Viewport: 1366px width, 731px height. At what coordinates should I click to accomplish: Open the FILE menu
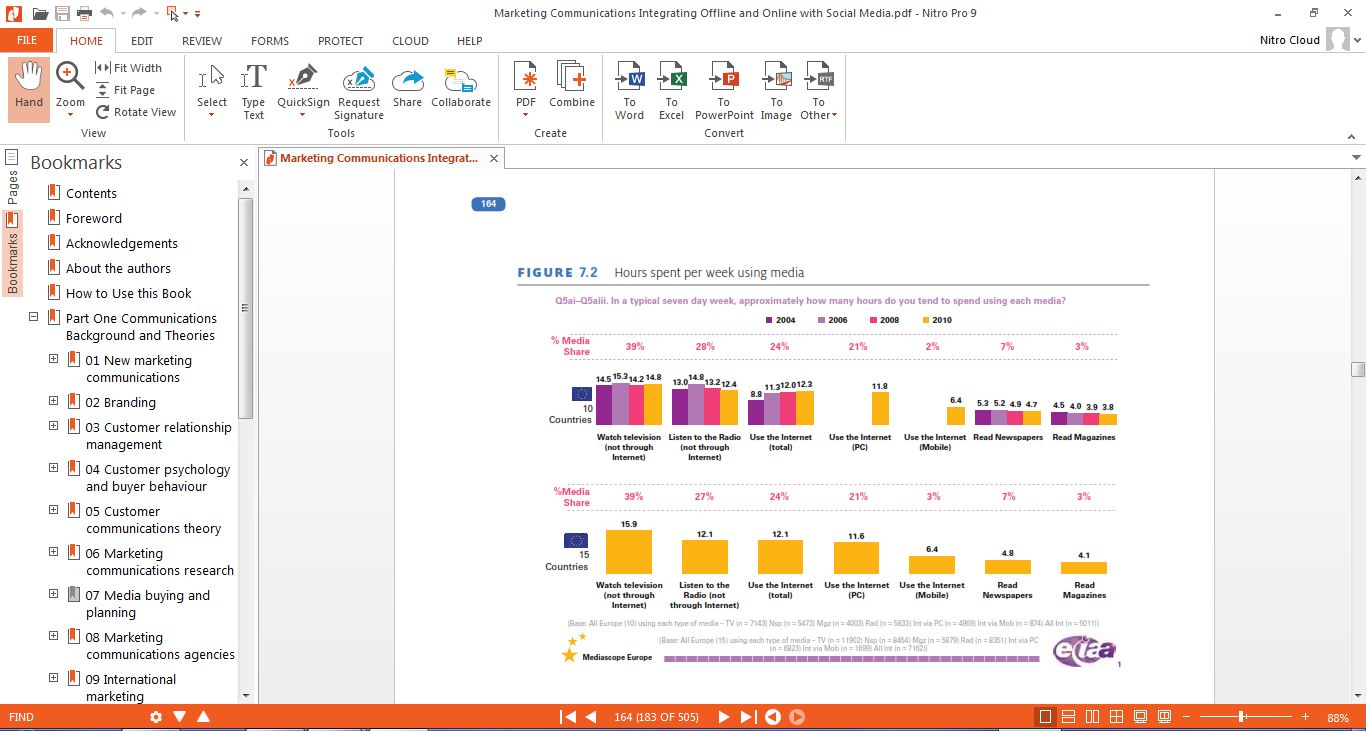tap(27, 40)
